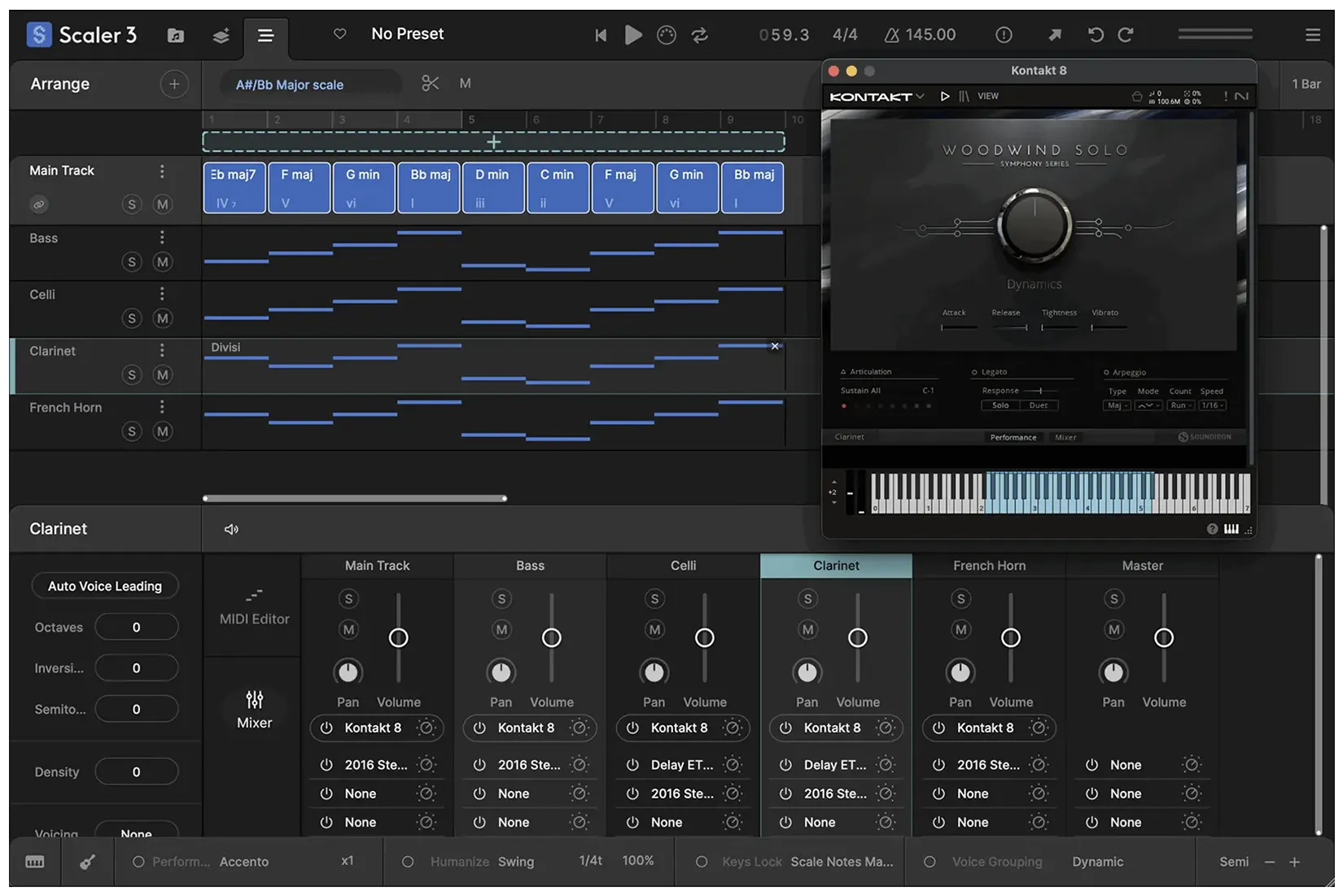The height and width of the screenshot is (896, 1343).
Task: Click the Bass pan knob
Action: pos(501,672)
